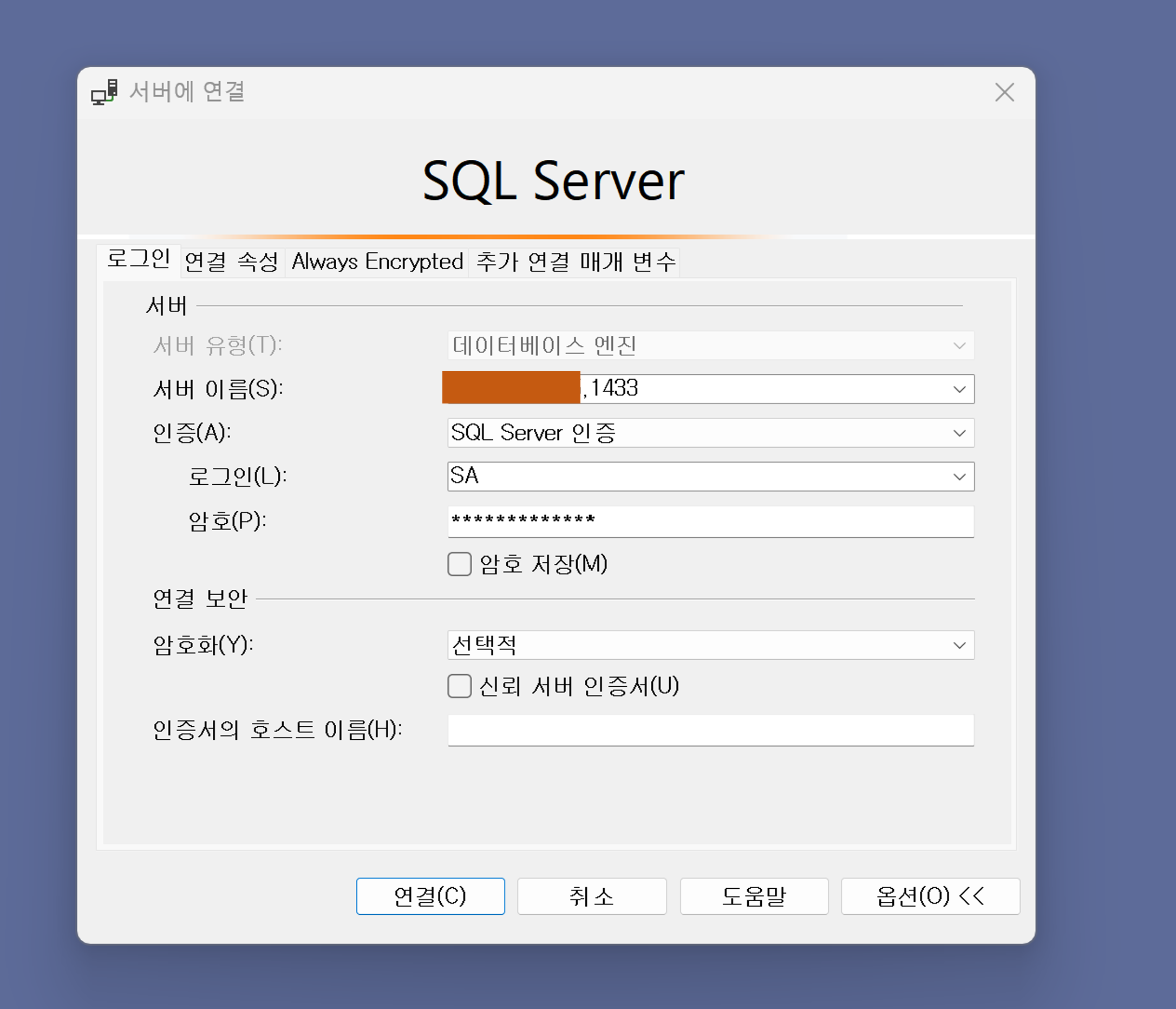Enable the 암호 저장 checkbox
Image resolution: width=1176 pixels, height=1009 pixels.
coord(459,564)
